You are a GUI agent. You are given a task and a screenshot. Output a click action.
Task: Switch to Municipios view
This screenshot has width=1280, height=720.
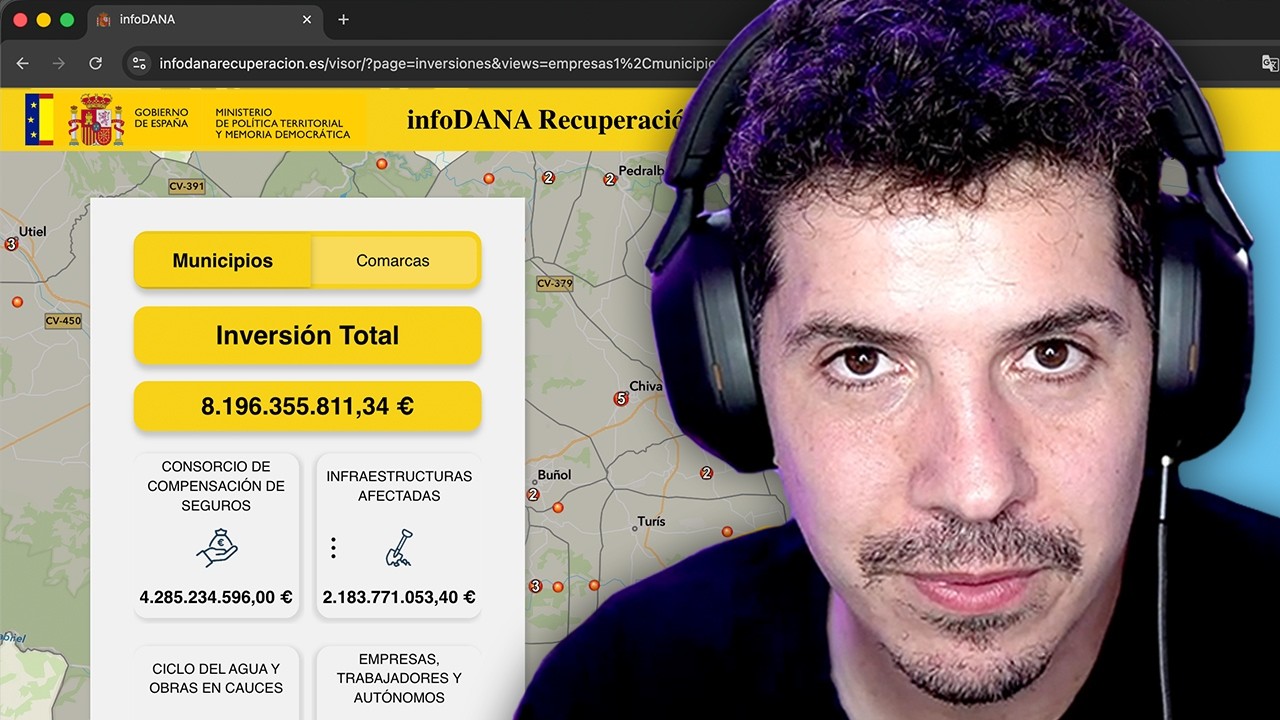click(223, 260)
